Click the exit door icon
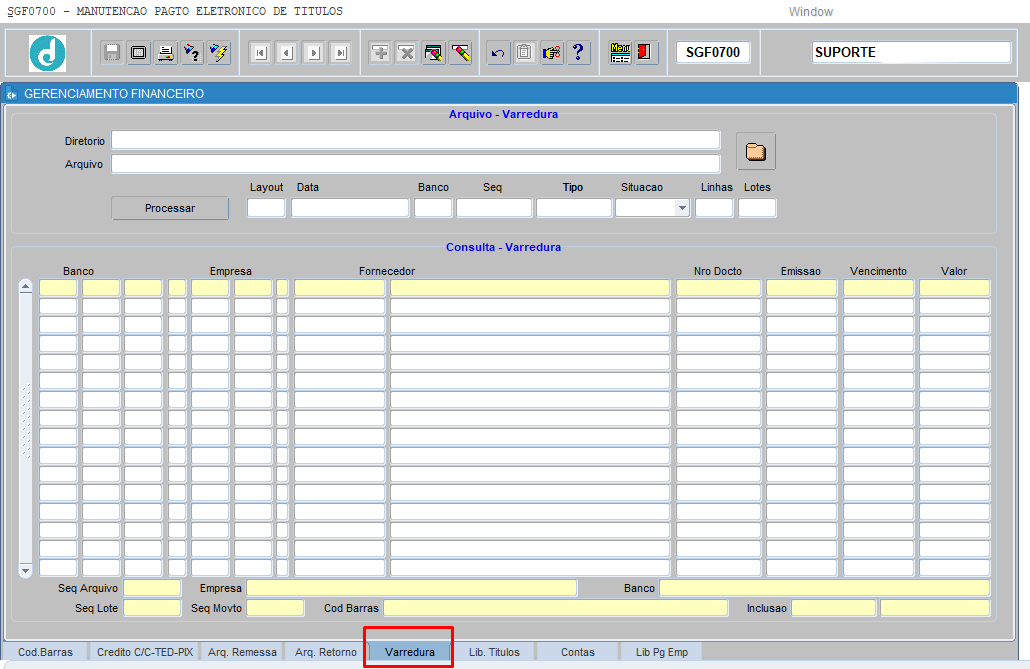This screenshot has width=1030, height=669. [x=646, y=53]
